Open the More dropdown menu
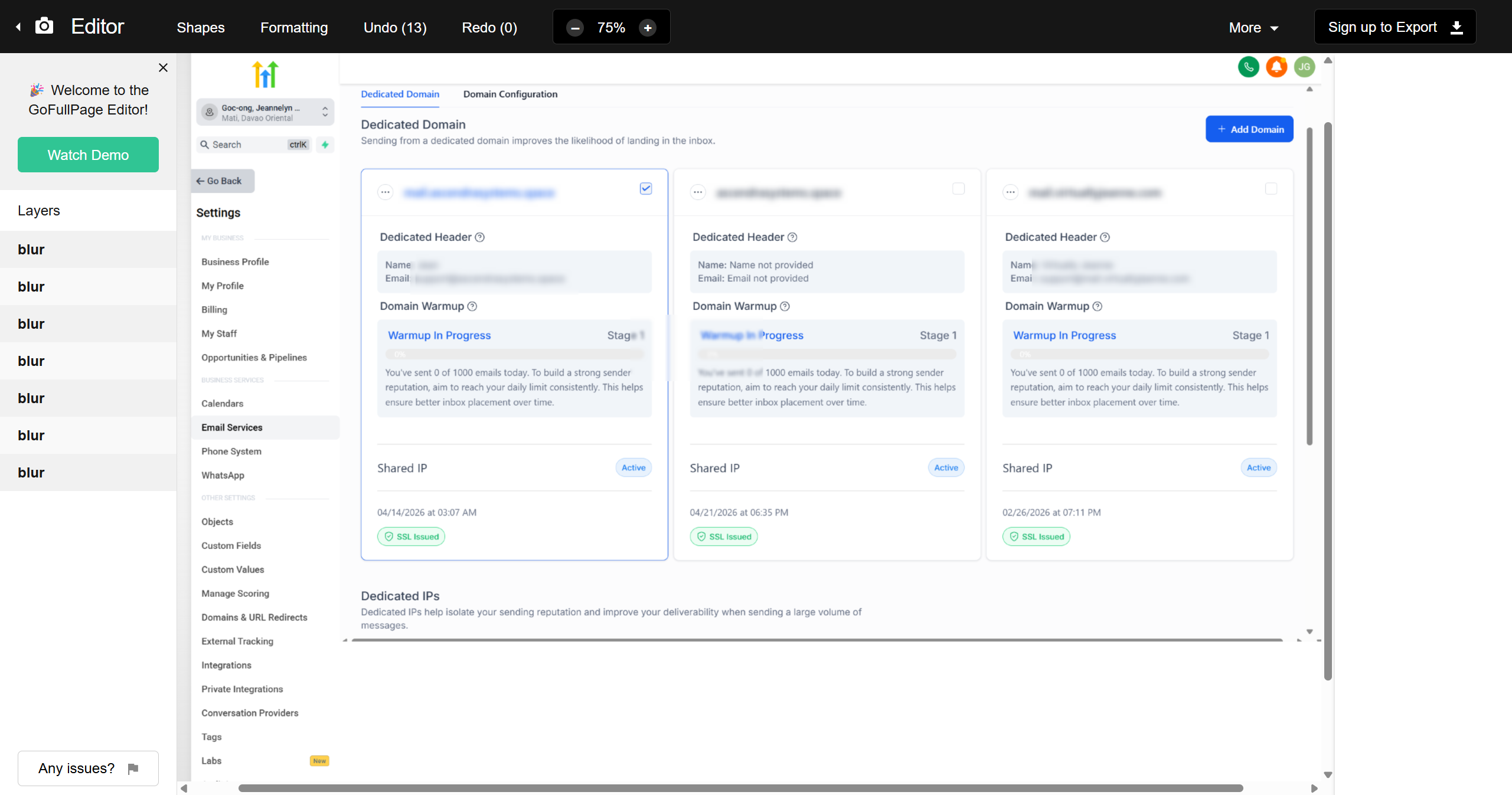Viewport: 1512px width, 795px height. [x=1253, y=28]
